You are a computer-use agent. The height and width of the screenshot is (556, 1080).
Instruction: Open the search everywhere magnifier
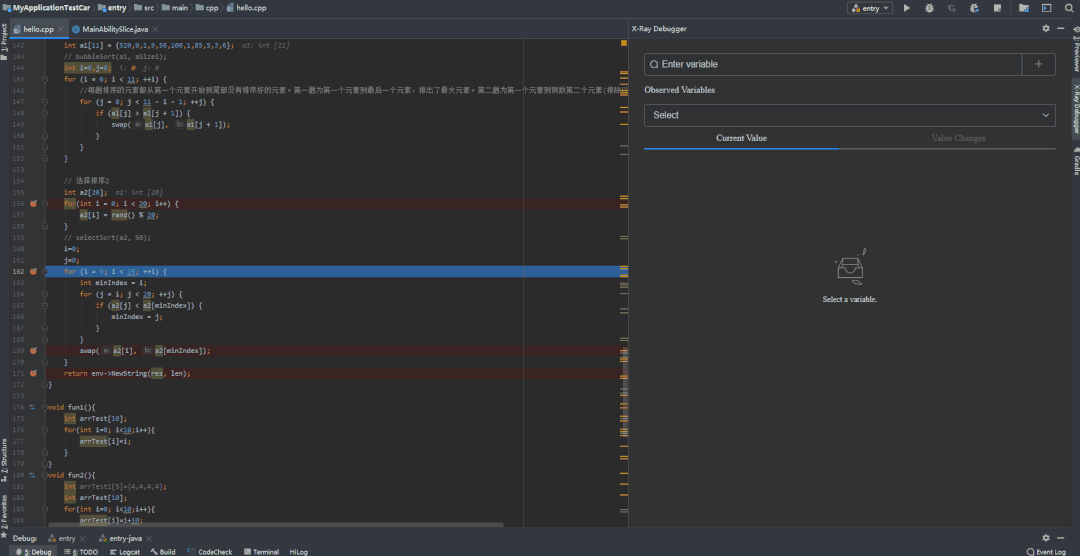click(1068, 8)
